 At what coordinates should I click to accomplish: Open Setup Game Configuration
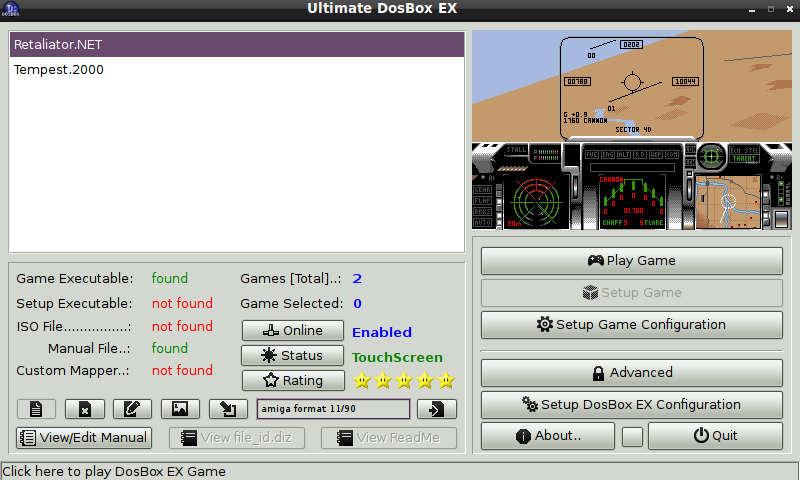click(631, 325)
